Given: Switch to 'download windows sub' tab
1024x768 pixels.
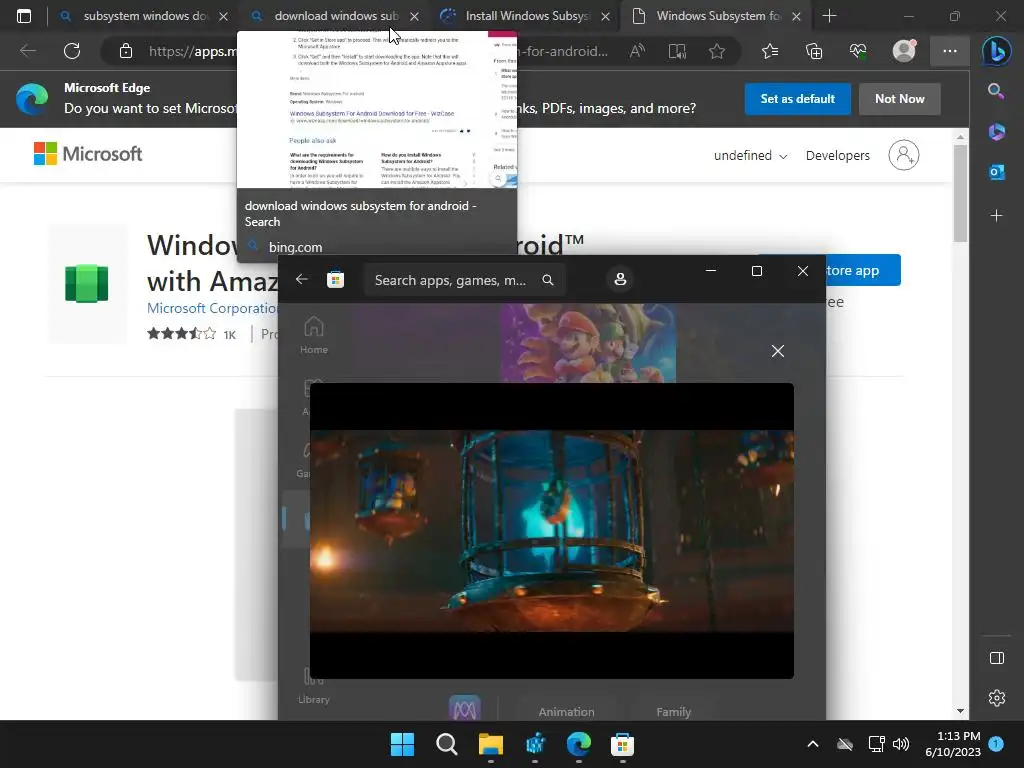Looking at the screenshot, I should pos(336,16).
